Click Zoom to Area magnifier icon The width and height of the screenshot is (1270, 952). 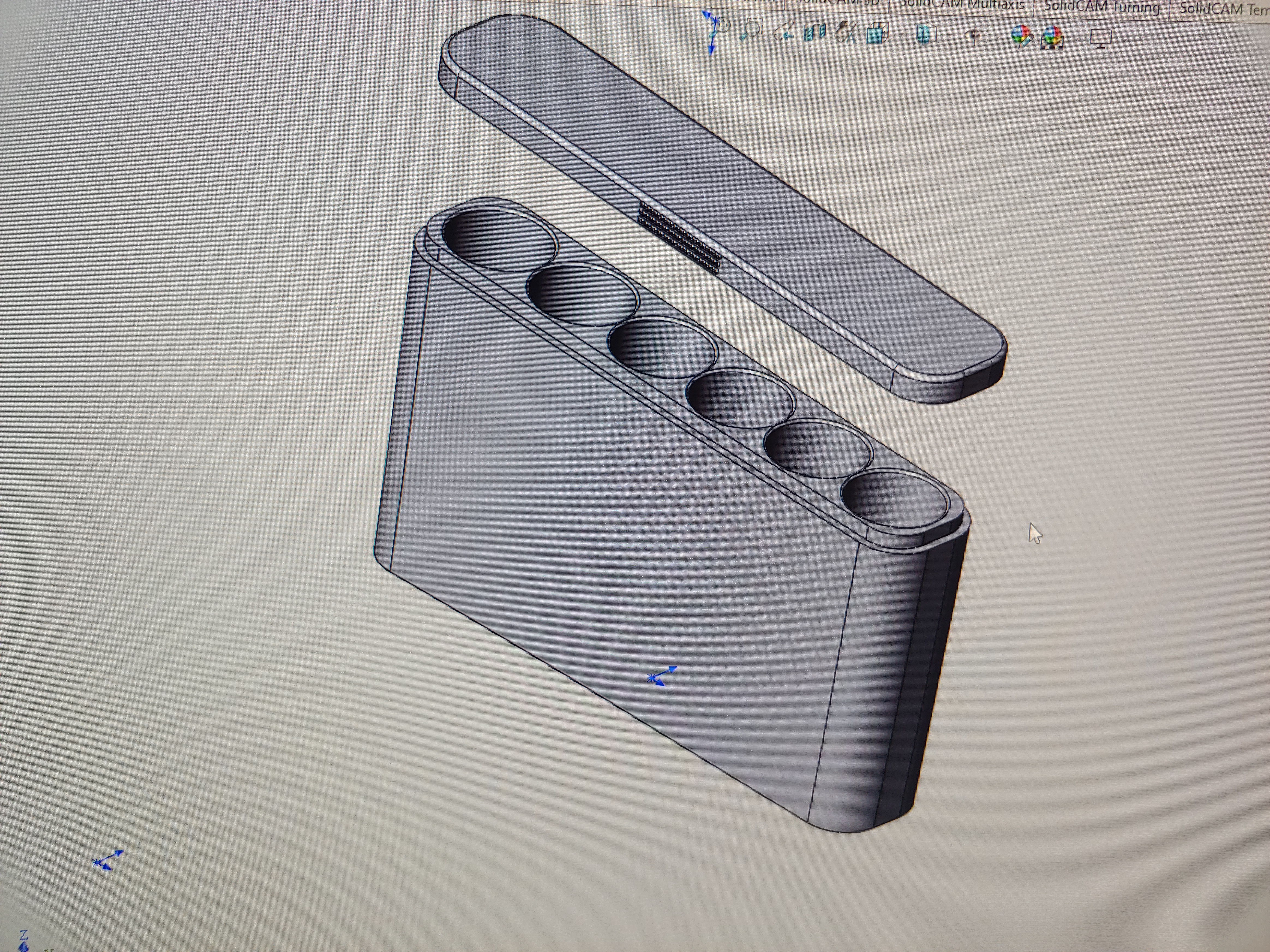pos(751,30)
